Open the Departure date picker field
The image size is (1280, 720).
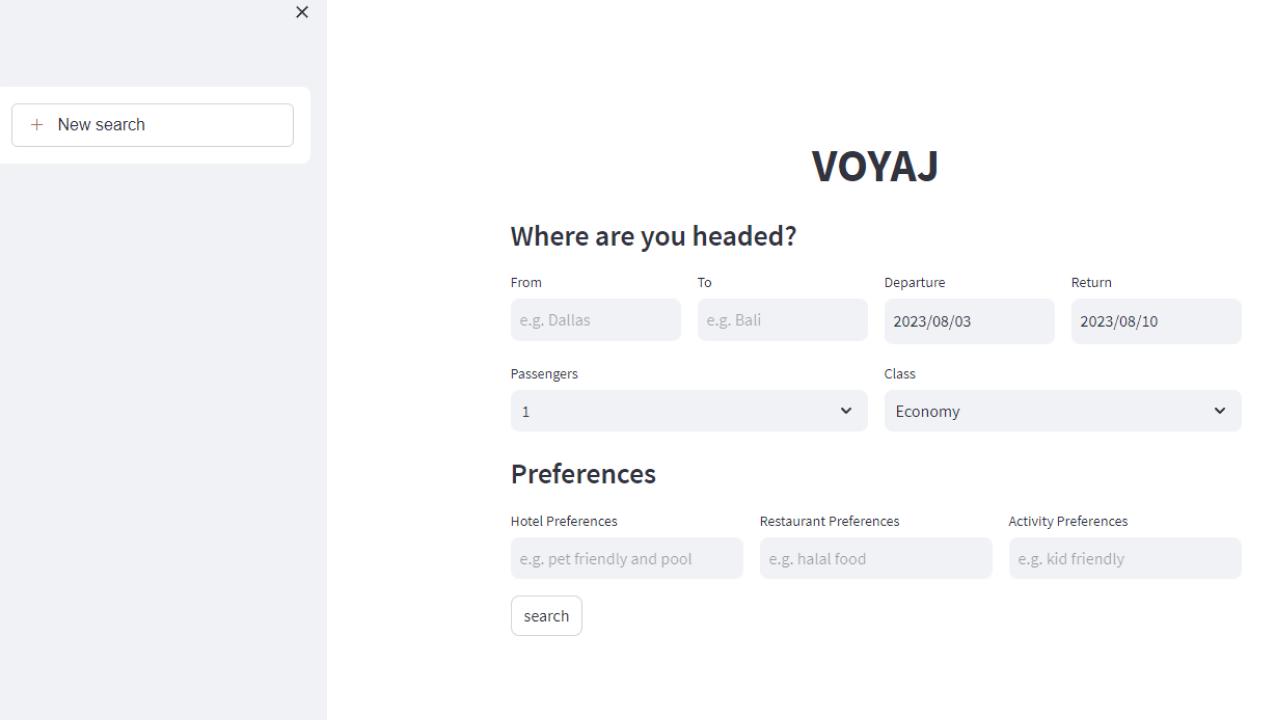pos(968,321)
